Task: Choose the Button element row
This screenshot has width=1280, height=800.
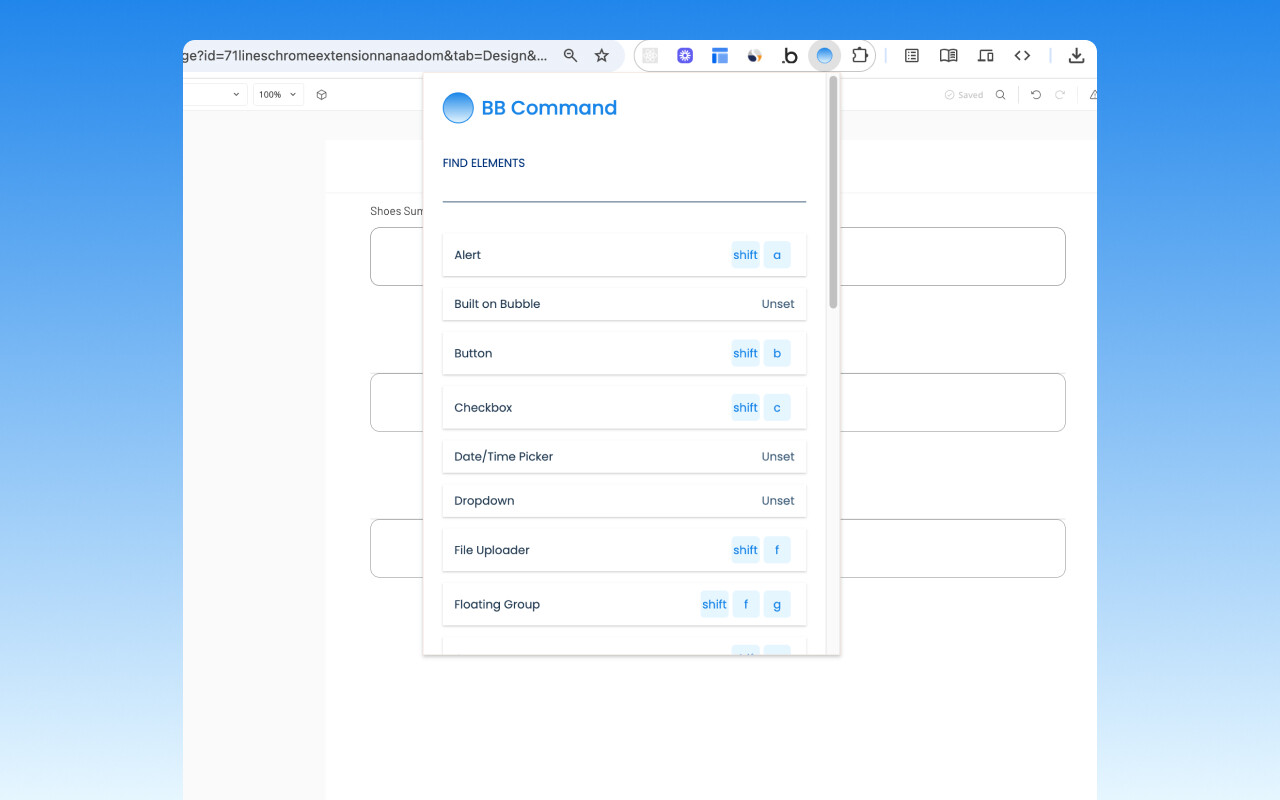Action: point(624,353)
